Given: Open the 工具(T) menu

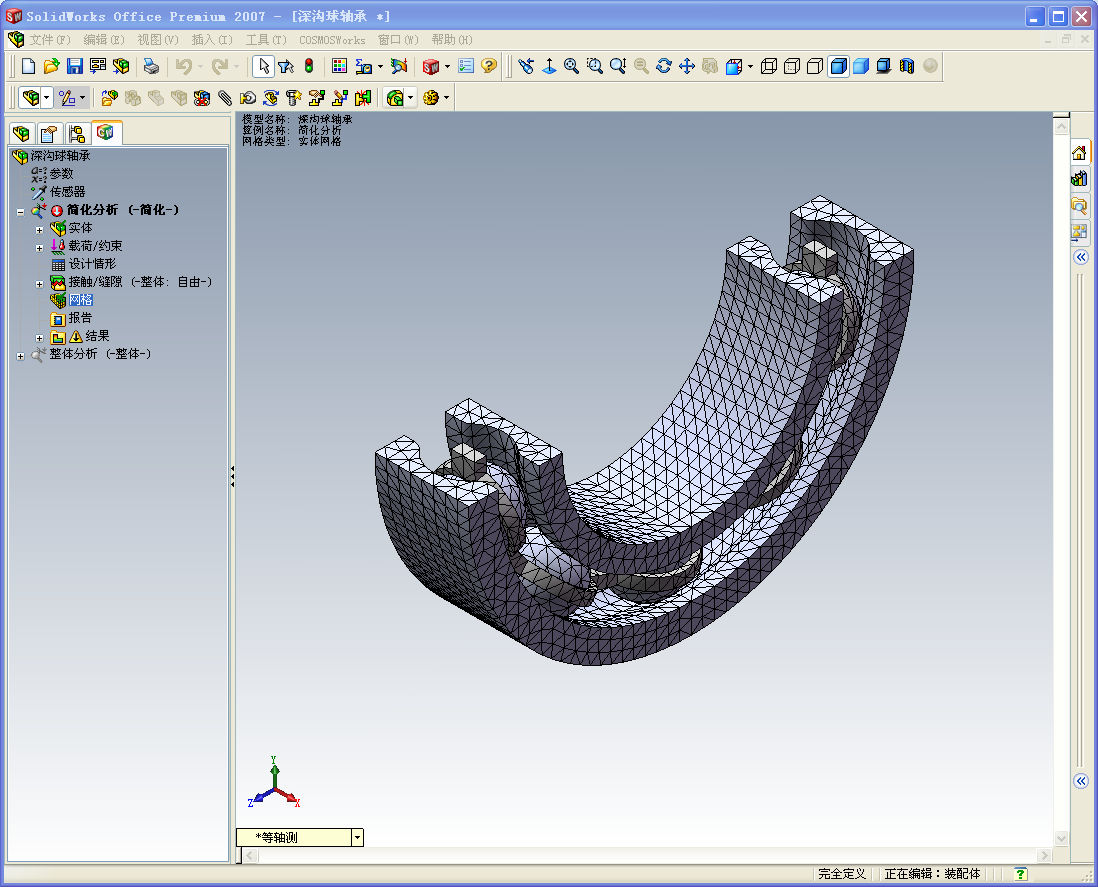Looking at the screenshot, I should [266, 40].
